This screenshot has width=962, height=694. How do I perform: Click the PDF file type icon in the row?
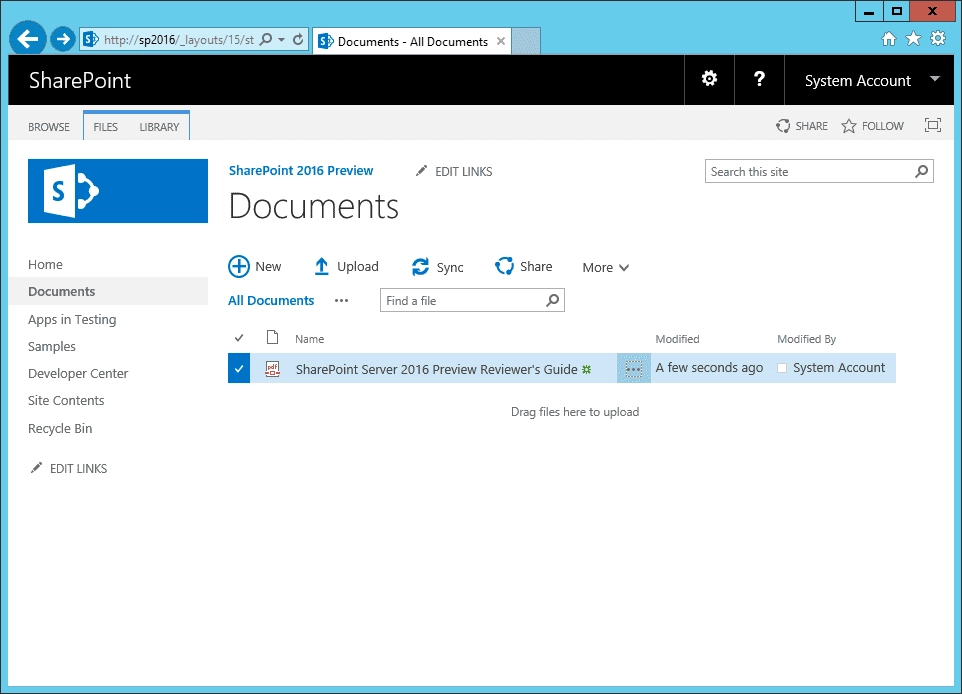tap(272, 368)
